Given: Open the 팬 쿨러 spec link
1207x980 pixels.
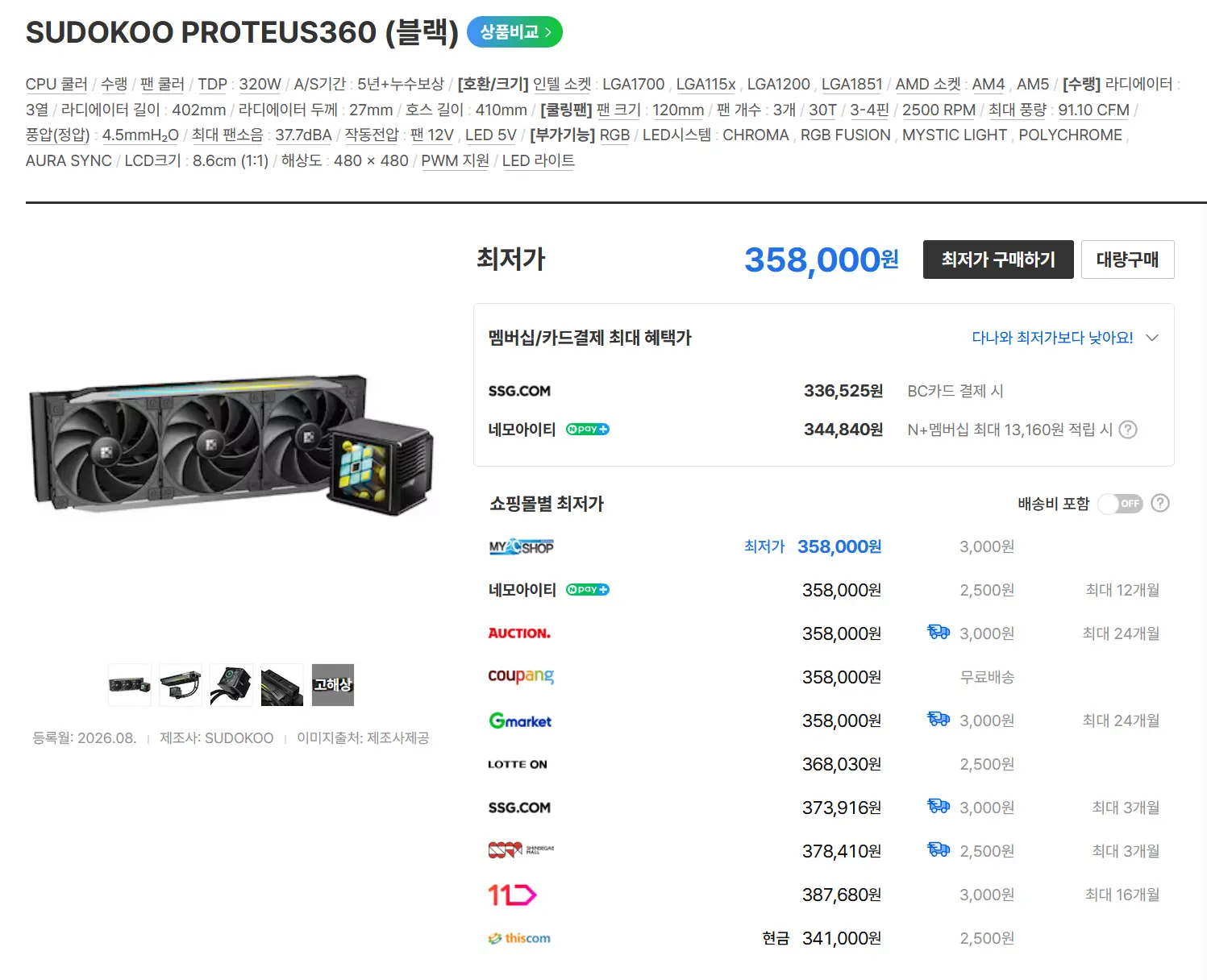Looking at the screenshot, I should [163, 85].
